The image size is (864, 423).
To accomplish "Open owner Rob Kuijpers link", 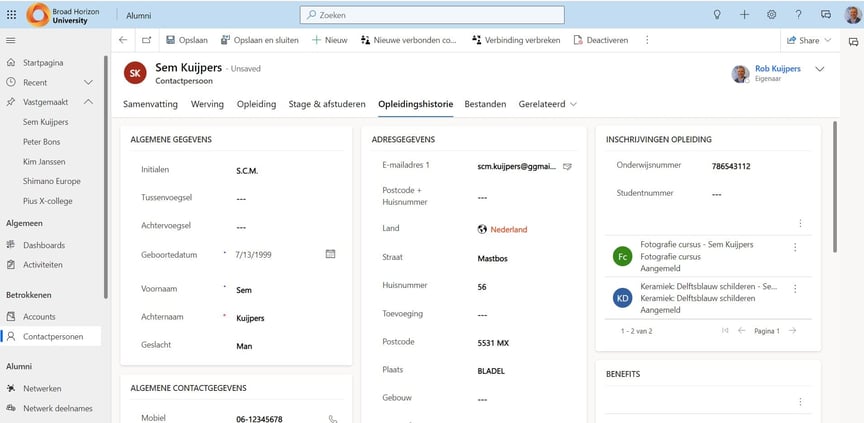I will tap(777, 69).
